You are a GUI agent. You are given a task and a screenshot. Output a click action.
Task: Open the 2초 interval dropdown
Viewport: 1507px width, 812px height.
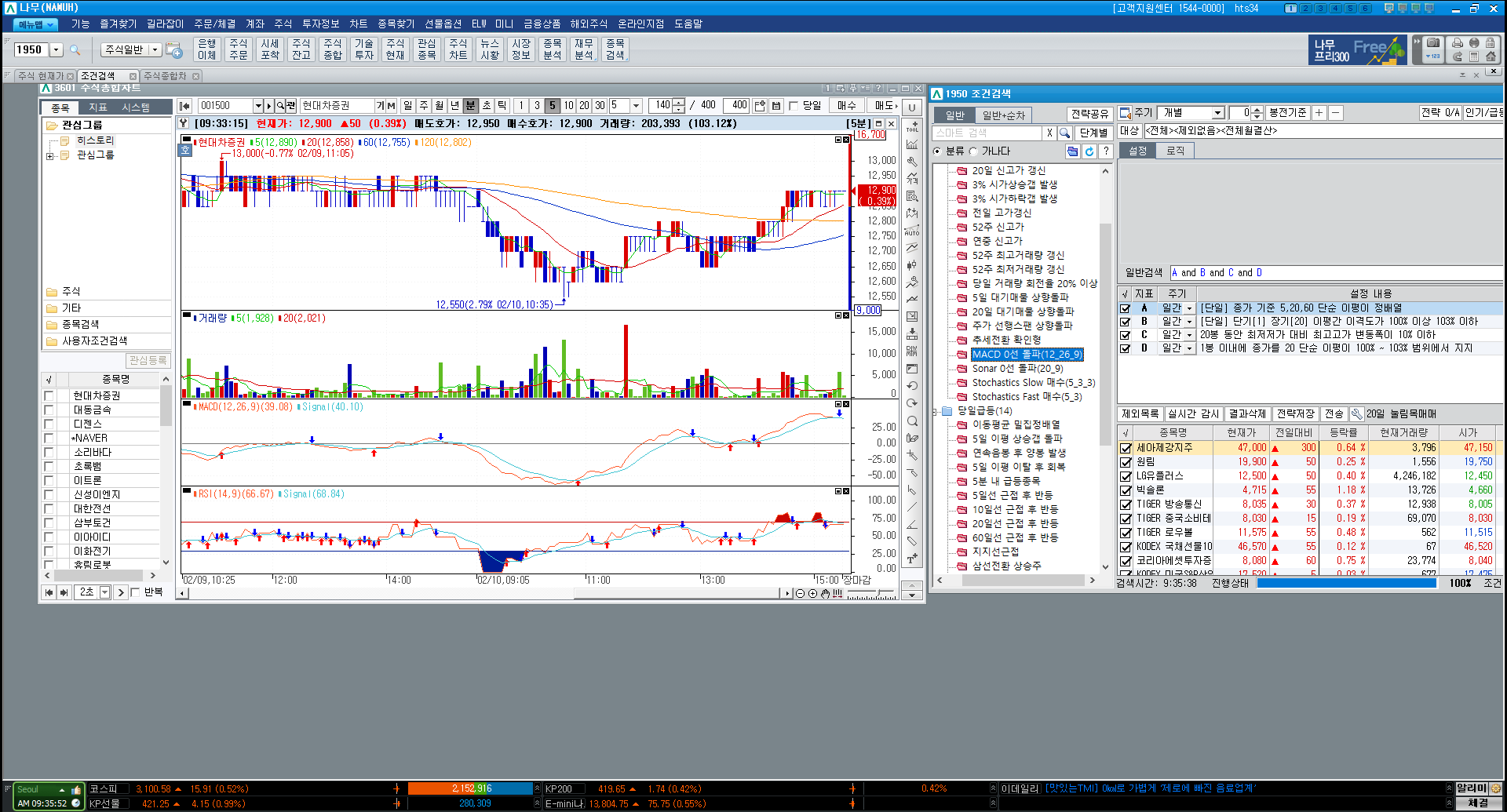click(x=104, y=592)
